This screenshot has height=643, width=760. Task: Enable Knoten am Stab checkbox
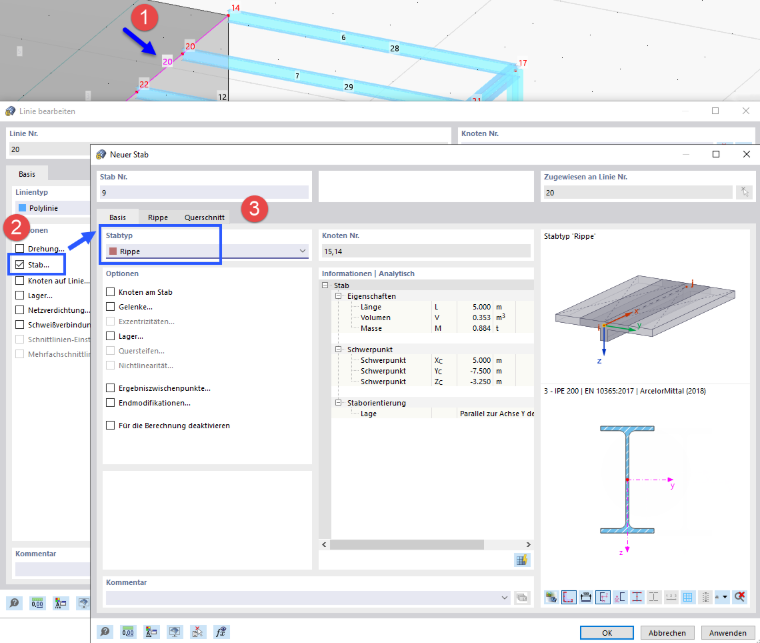pyautogui.click(x=111, y=292)
